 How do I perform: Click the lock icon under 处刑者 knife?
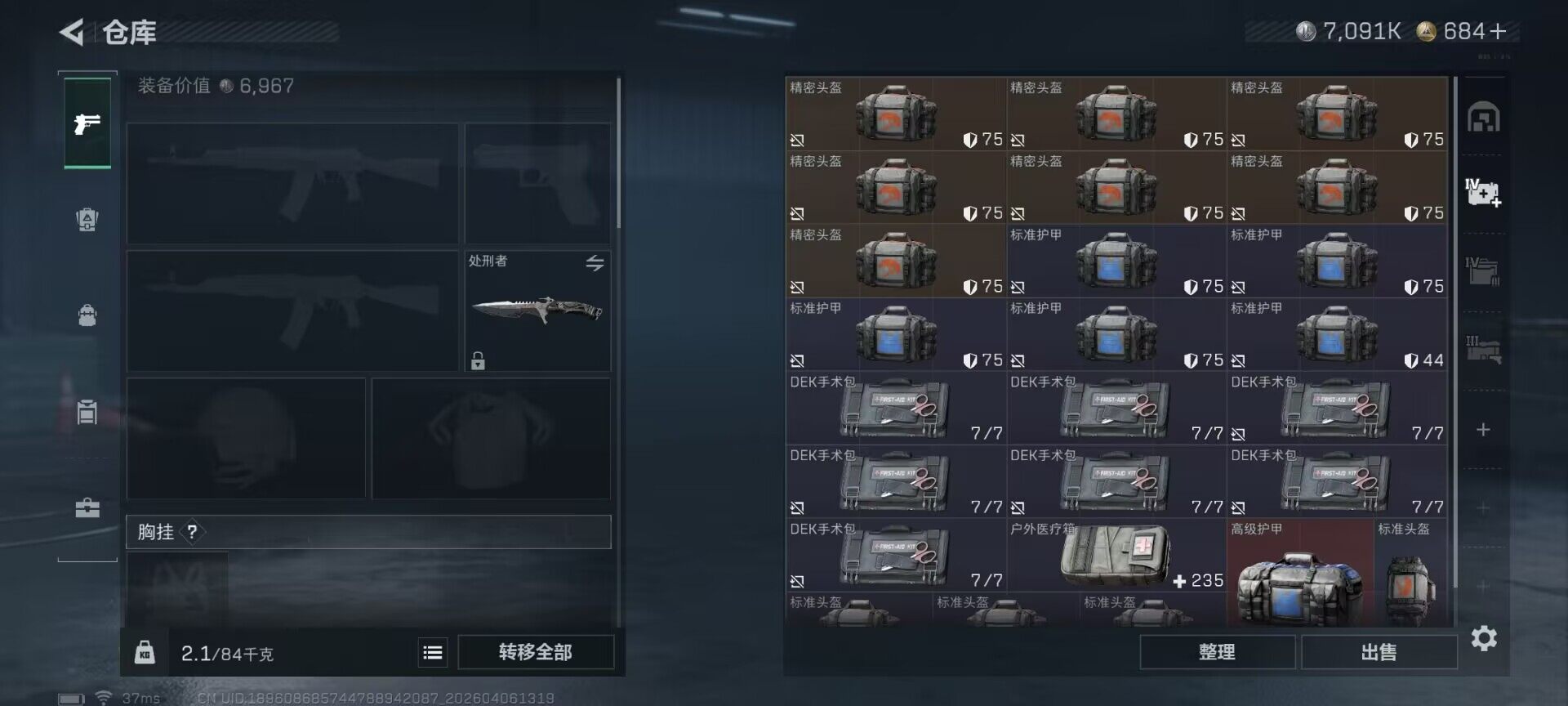(x=478, y=360)
